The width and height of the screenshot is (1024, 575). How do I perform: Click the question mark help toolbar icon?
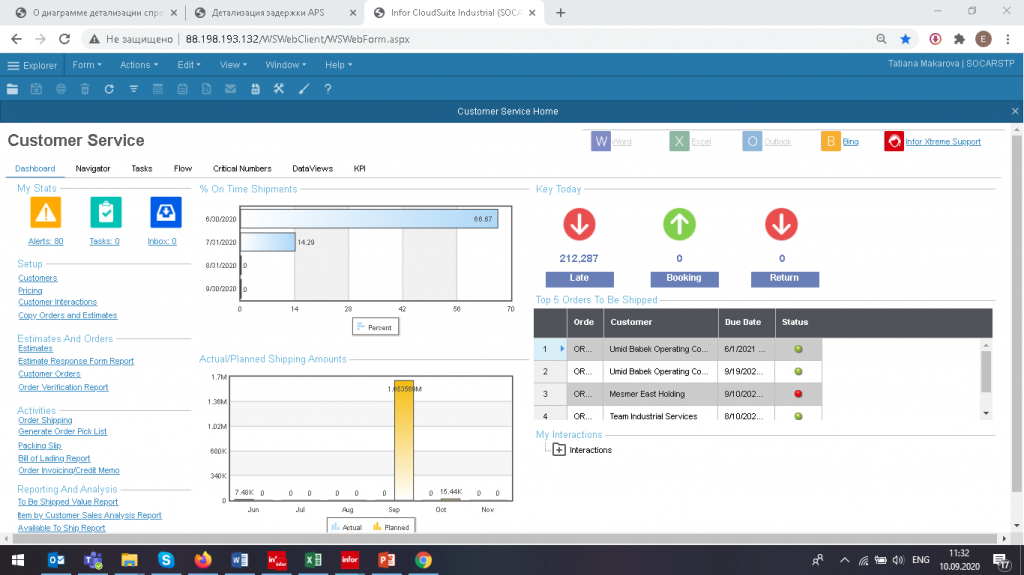pyautogui.click(x=328, y=89)
